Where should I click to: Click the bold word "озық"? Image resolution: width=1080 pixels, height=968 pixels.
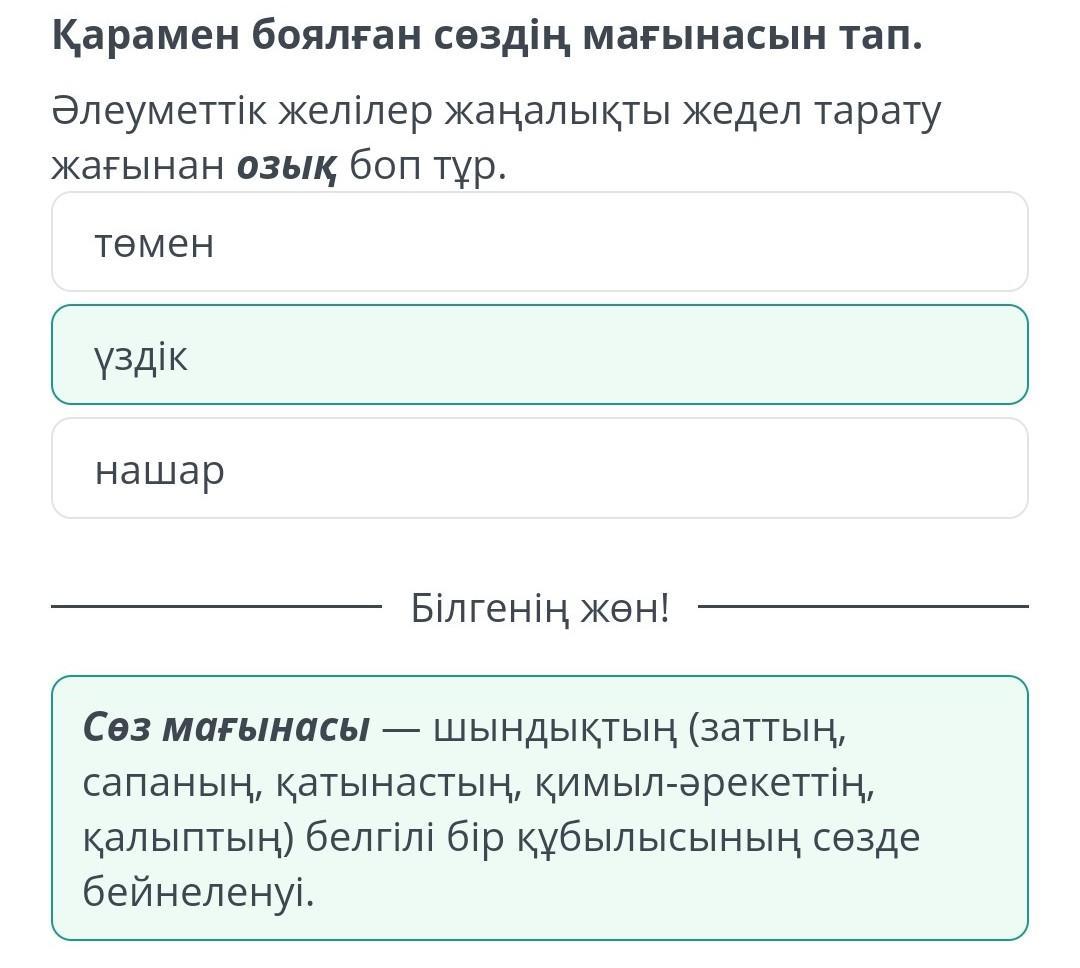pyautogui.click(x=286, y=166)
